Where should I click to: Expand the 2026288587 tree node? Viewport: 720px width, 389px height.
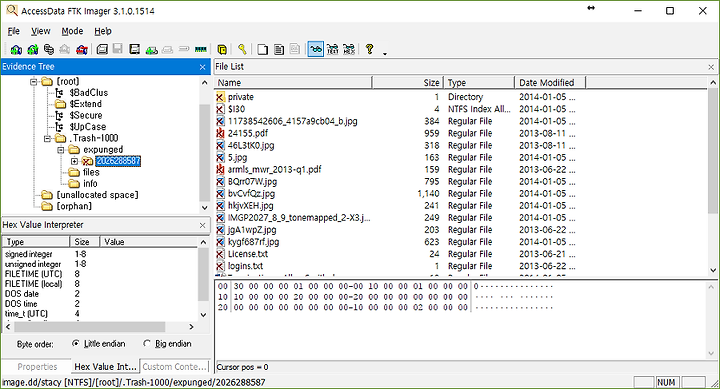coord(74,161)
